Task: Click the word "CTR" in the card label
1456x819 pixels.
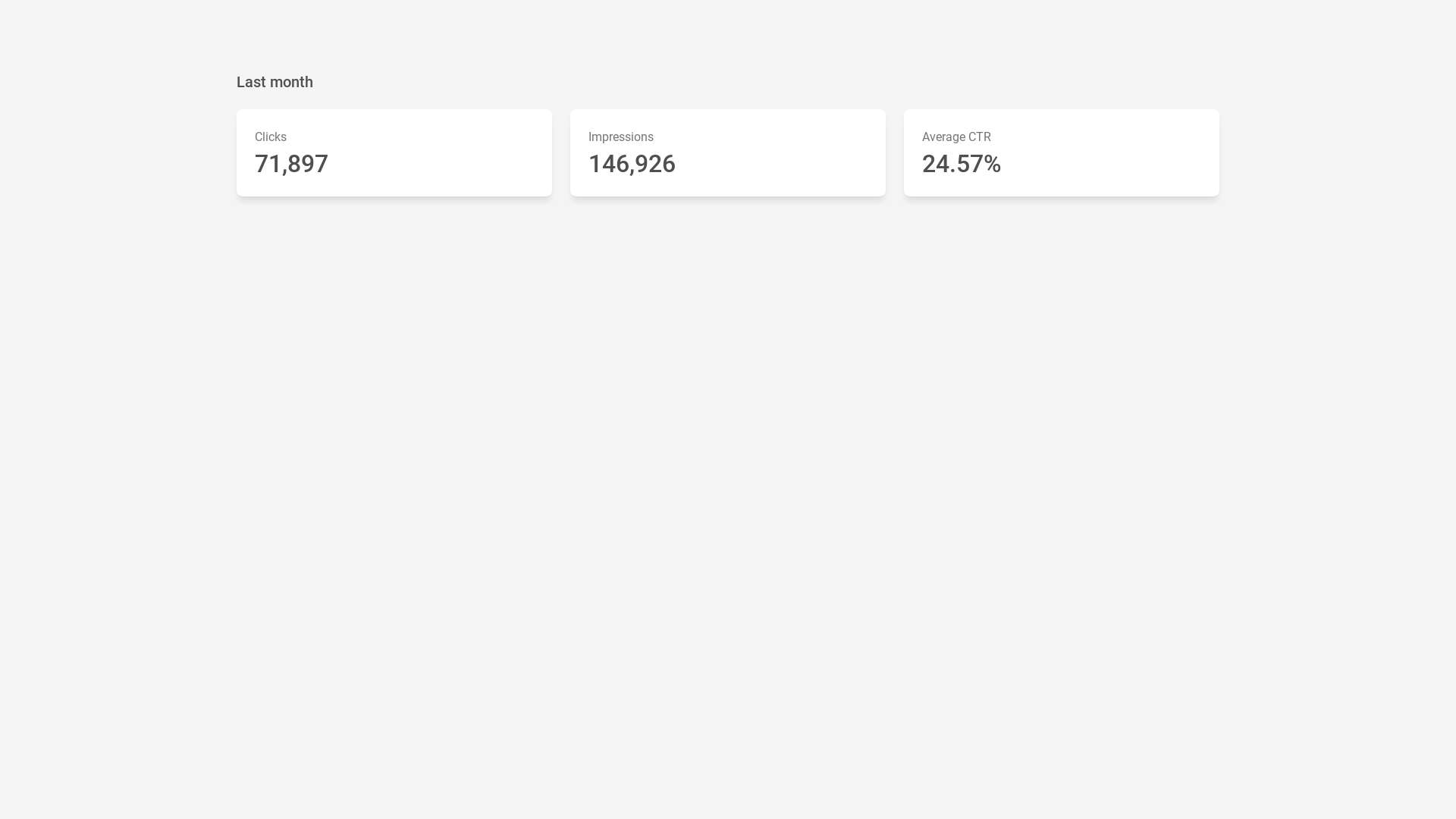Action: [979, 137]
